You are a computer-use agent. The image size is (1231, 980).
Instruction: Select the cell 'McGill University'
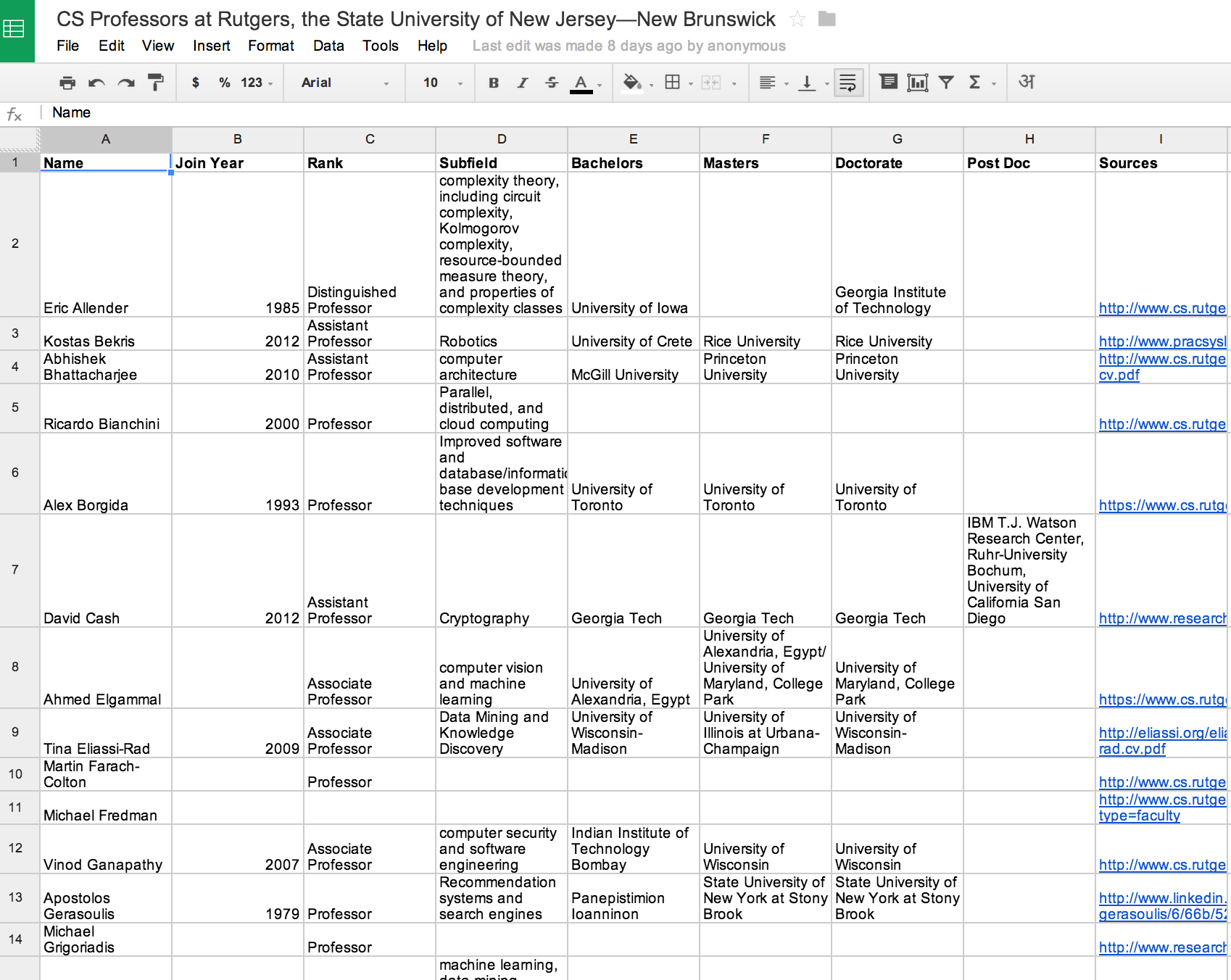tap(634, 367)
